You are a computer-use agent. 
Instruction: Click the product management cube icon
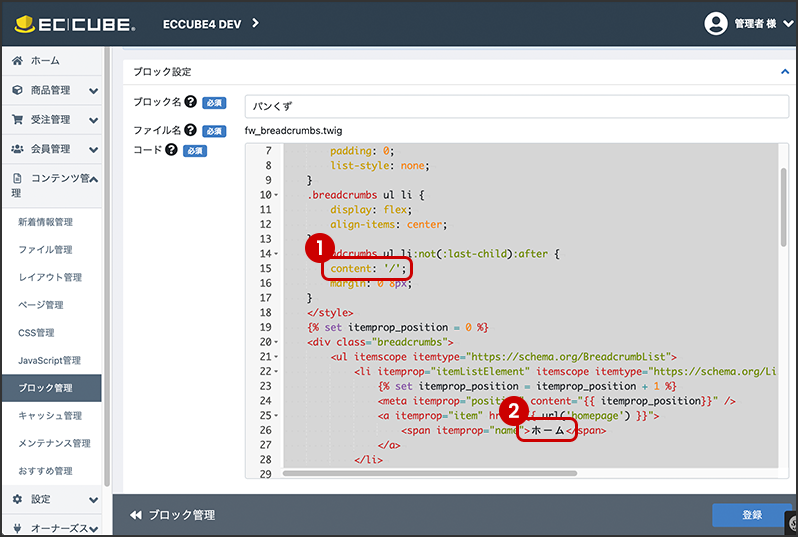[x=18, y=90]
